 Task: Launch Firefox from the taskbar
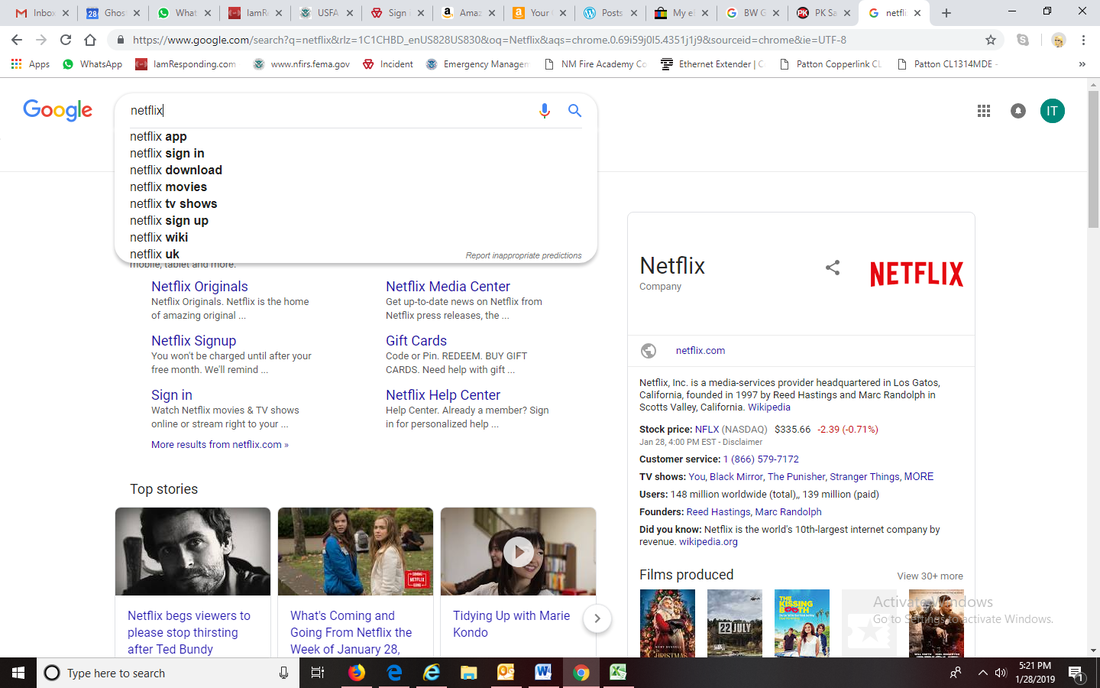point(356,673)
